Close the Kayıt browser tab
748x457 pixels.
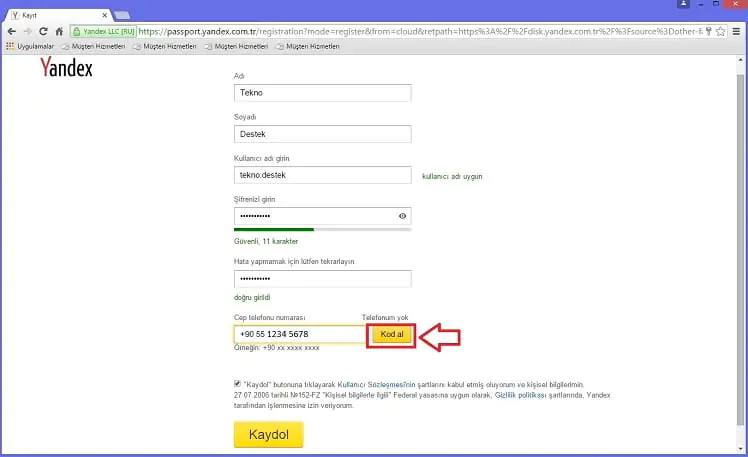click(104, 15)
